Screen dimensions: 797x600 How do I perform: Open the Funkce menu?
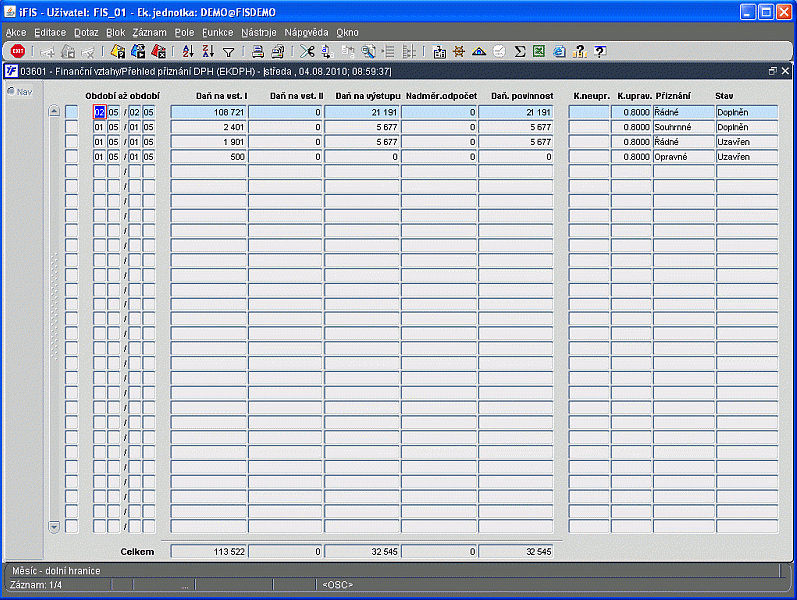tap(218, 33)
